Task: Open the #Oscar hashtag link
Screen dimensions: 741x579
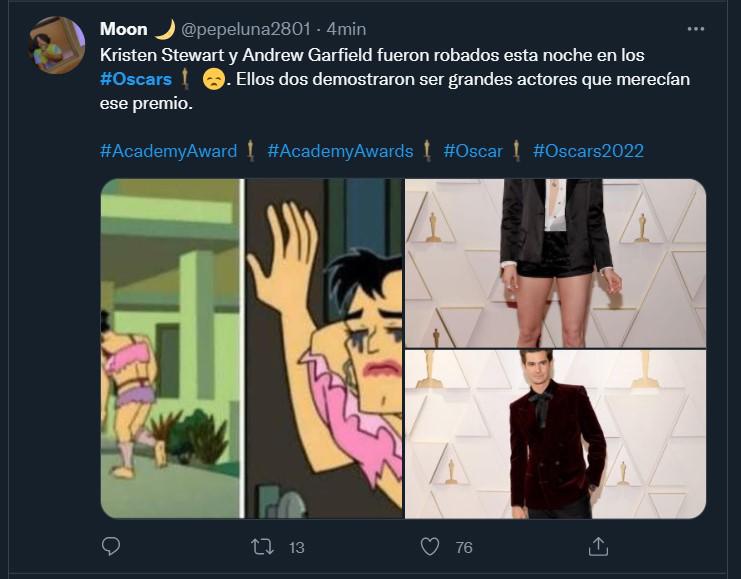Action: coord(474,152)
